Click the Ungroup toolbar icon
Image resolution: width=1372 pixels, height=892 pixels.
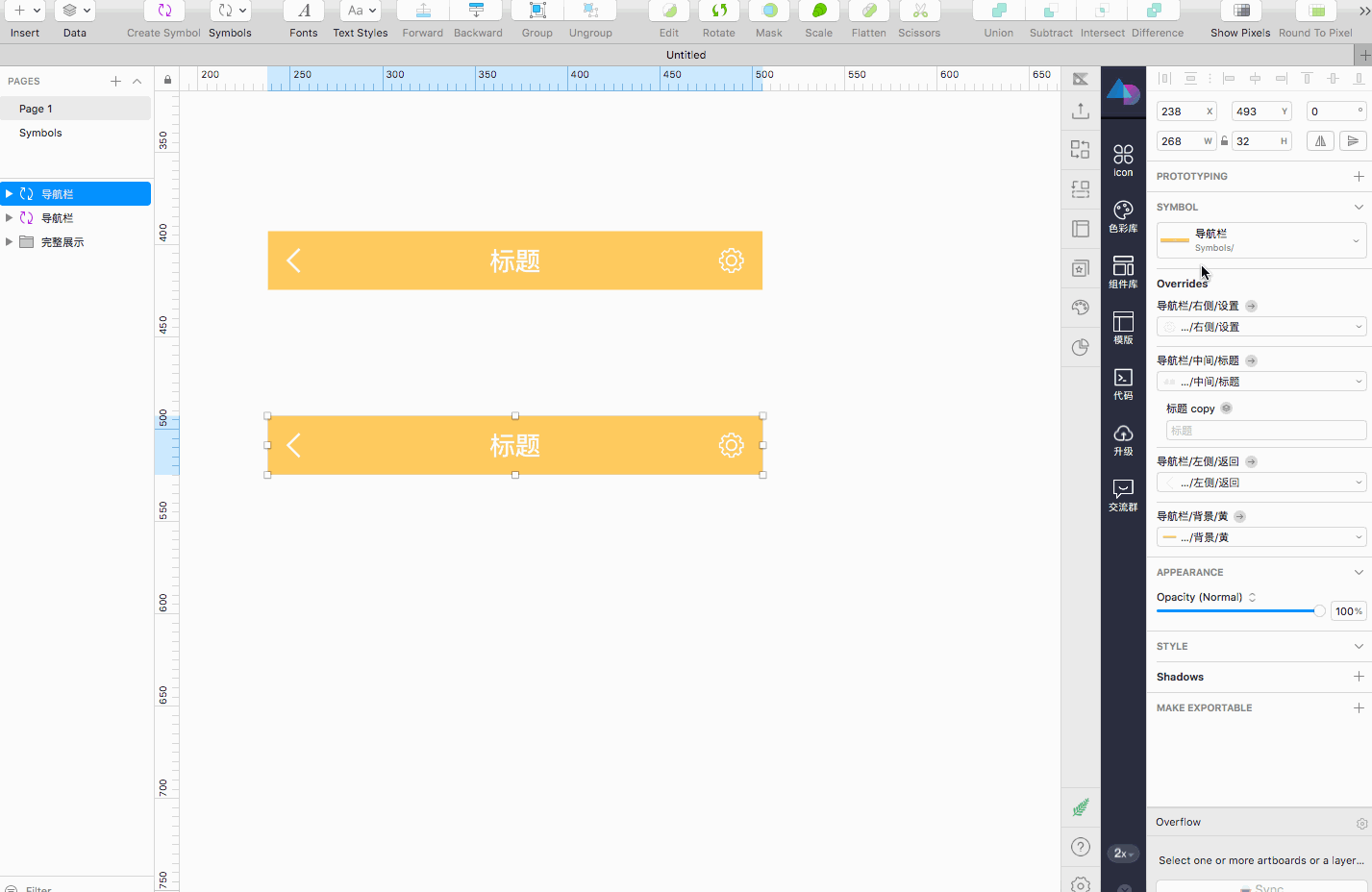591,11
